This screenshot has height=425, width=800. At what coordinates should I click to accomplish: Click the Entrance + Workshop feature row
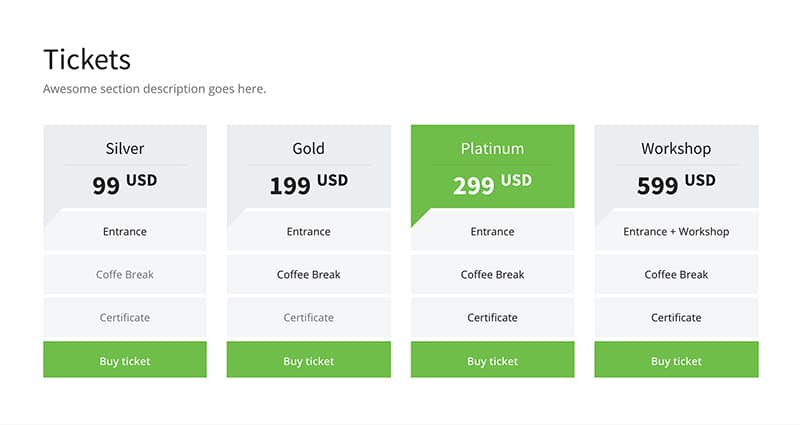coord(676,232)
